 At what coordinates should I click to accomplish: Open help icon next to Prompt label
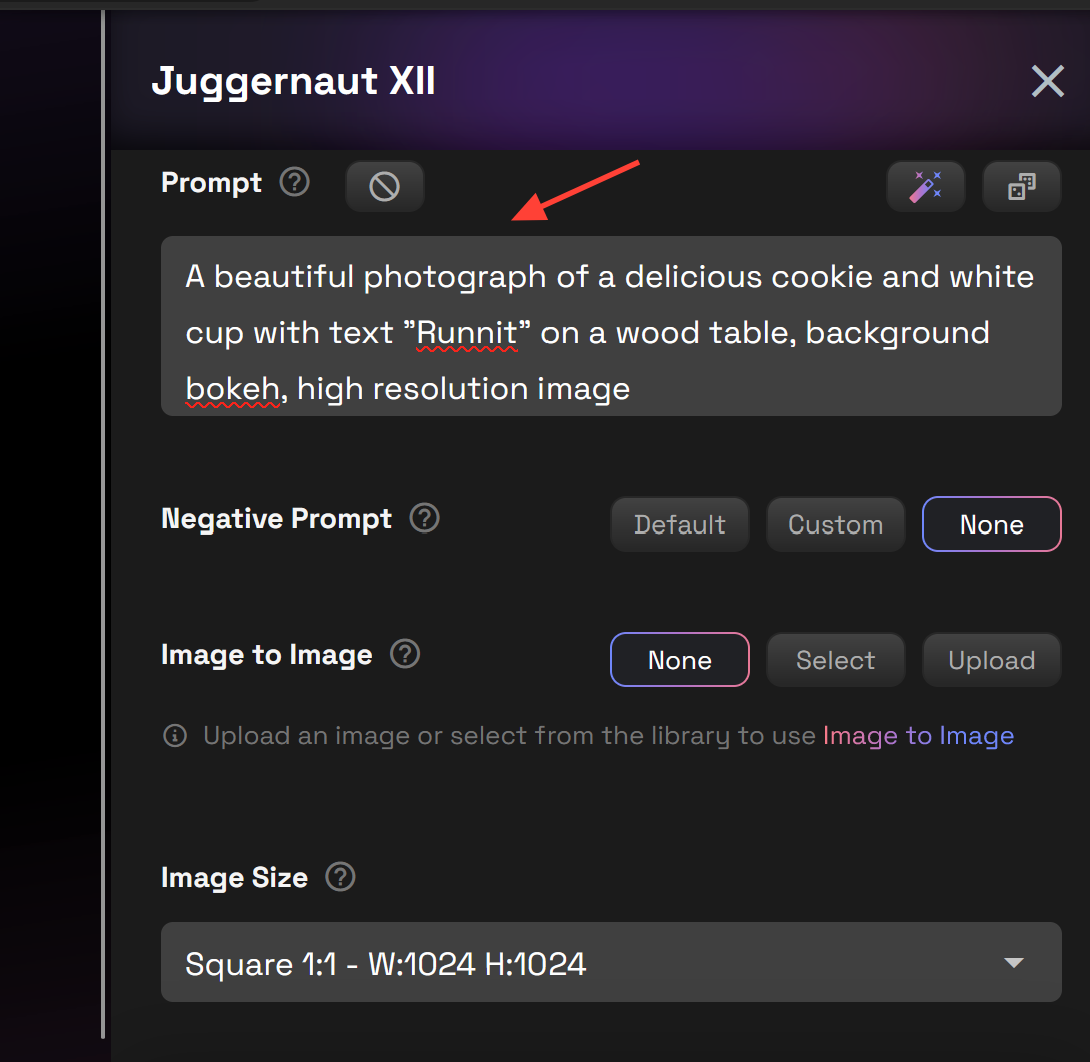coord(294,182)
